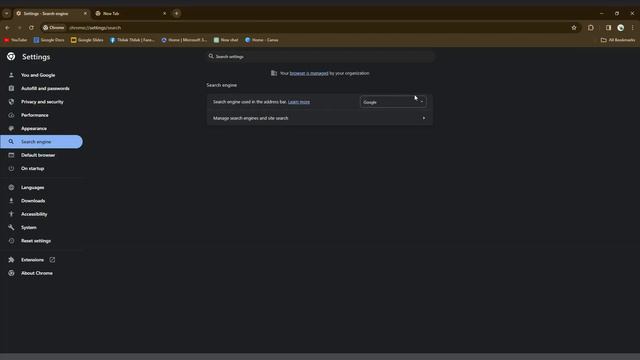
Task: Open the Learn more link
Action: (x=299, y=102)
